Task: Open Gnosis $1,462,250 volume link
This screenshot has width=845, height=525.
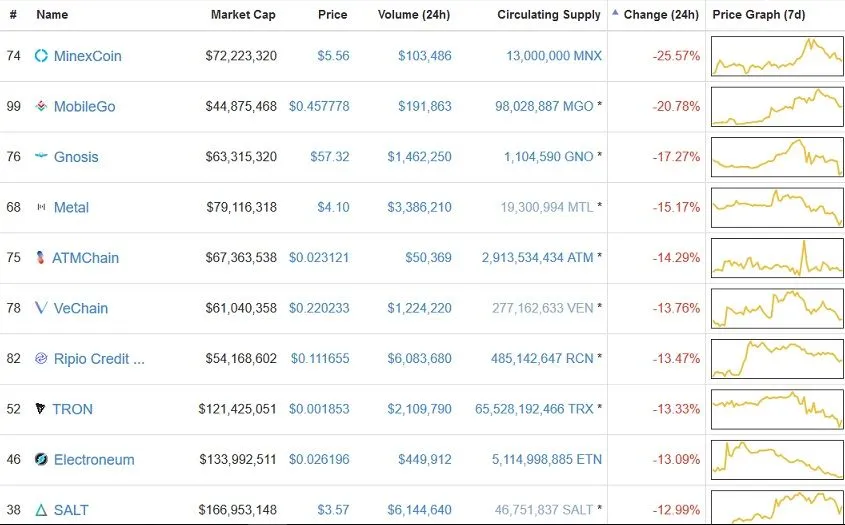Action: [419, 157]
